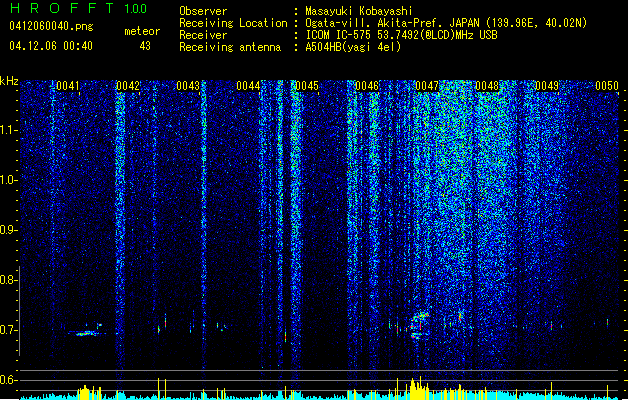This screenshot has height=400, width=629.
Task: Click the 0044 time marker
Action: (x=248, y=86)
